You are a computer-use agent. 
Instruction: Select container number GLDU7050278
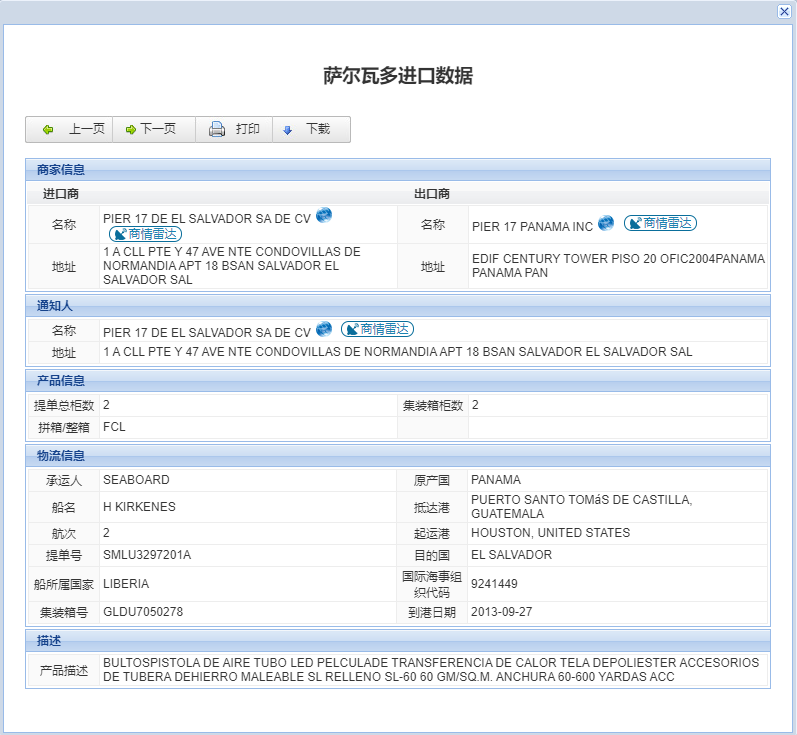(143, 611)
